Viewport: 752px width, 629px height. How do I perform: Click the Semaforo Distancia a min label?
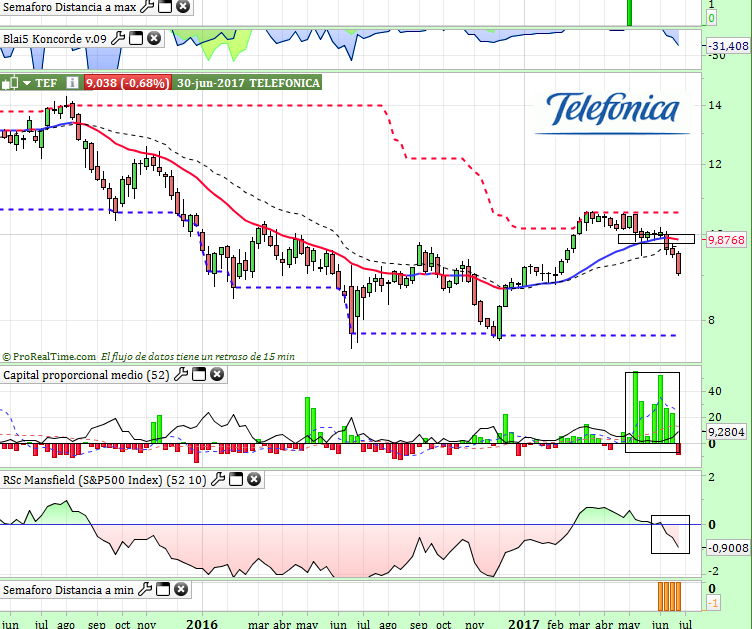point(68,590)
